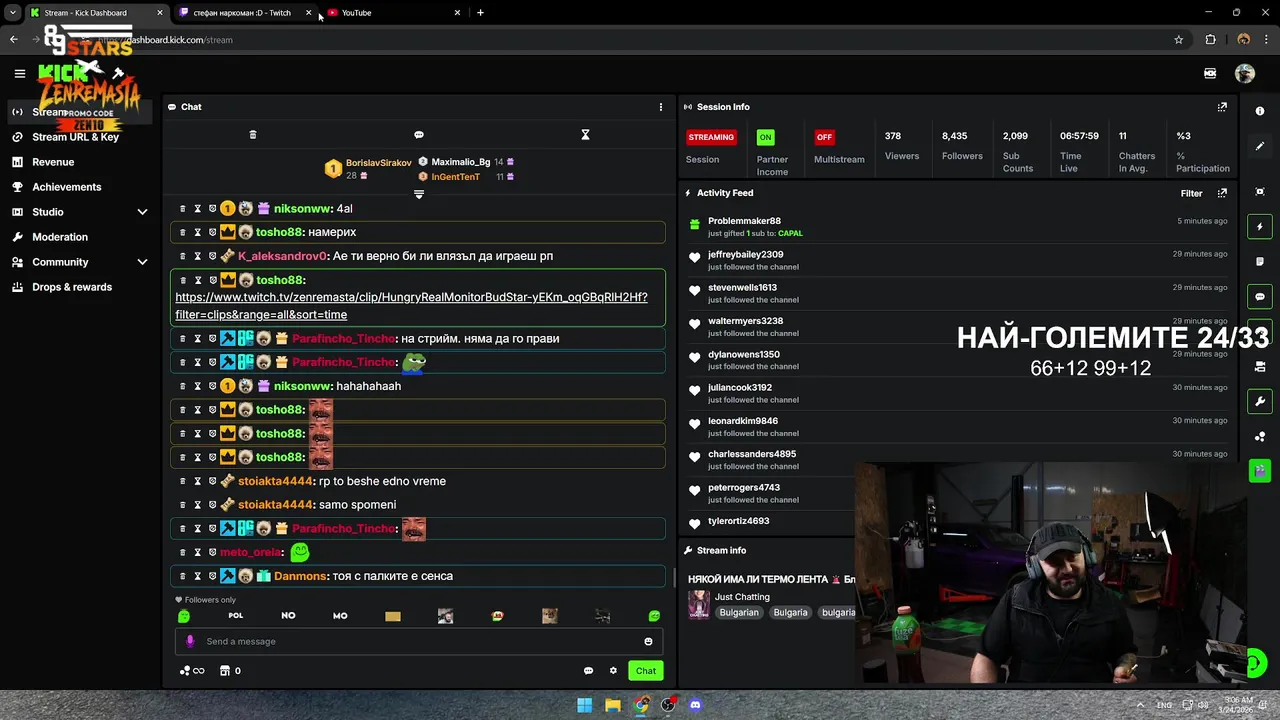Click the info icon in right sidebar
Viewport: 1280px width, 720px height.
(x=1260, y=111)
